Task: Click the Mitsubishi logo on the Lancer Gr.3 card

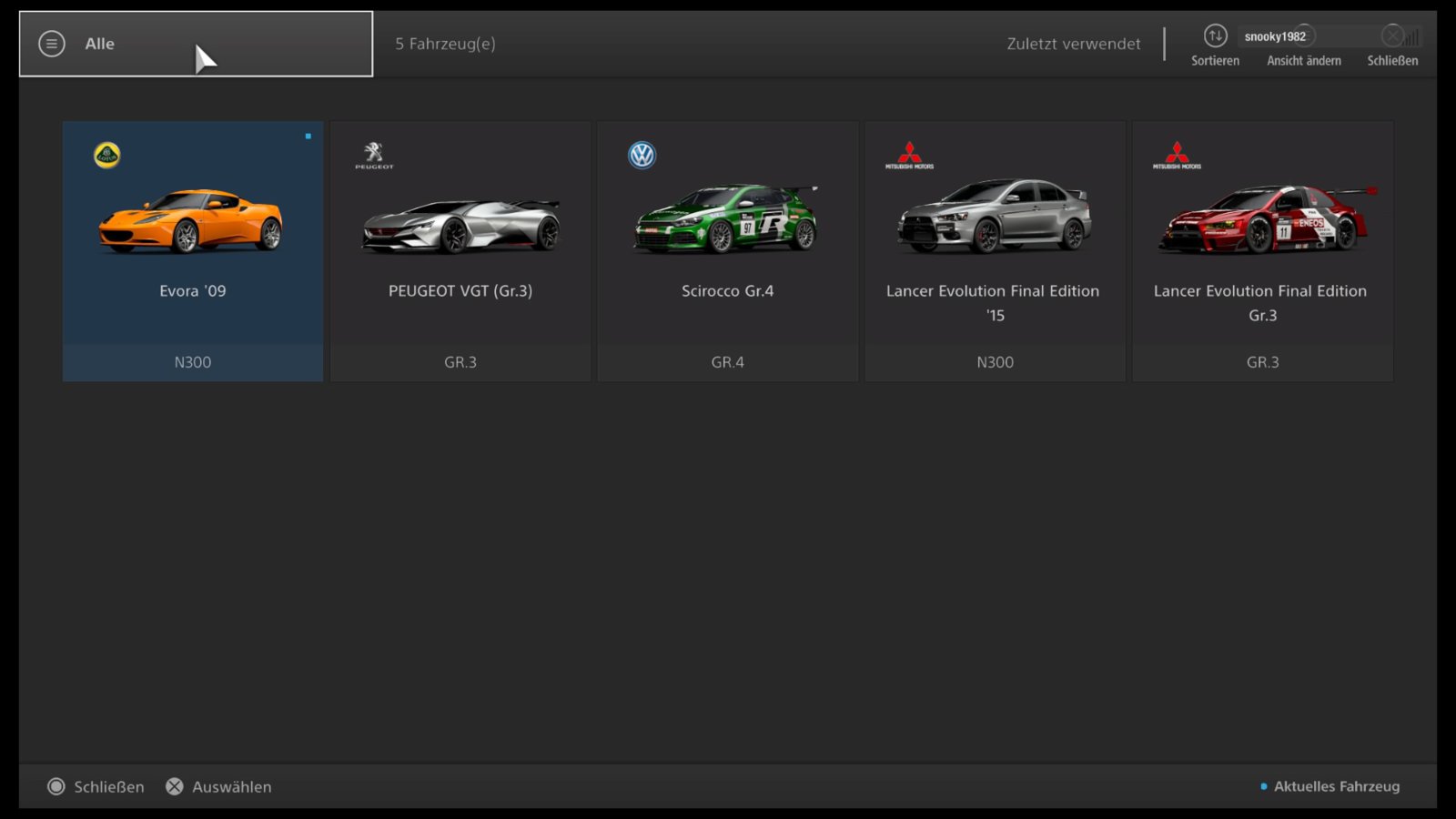Action: coord(1177,156)
